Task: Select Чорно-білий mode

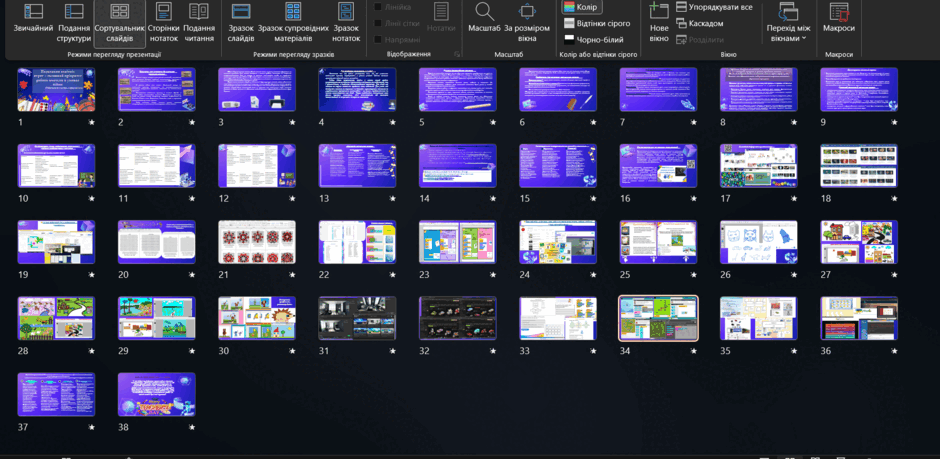Action: click(593, 40)
